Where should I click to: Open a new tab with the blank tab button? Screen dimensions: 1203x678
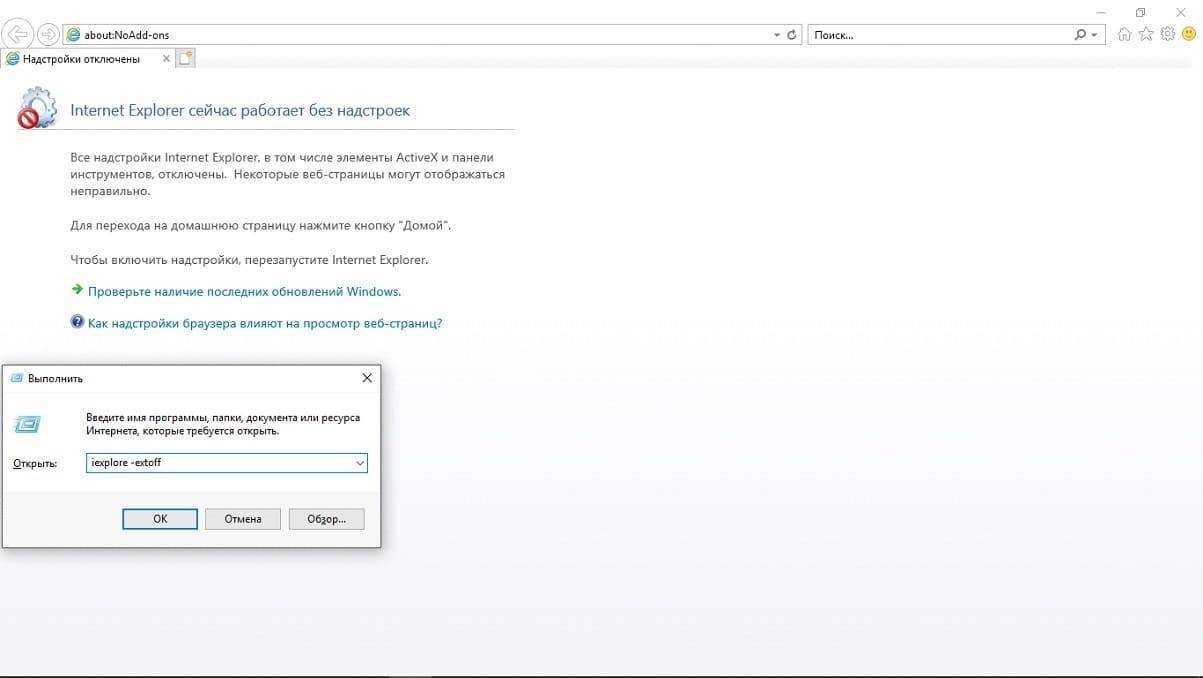pos(185,59)
